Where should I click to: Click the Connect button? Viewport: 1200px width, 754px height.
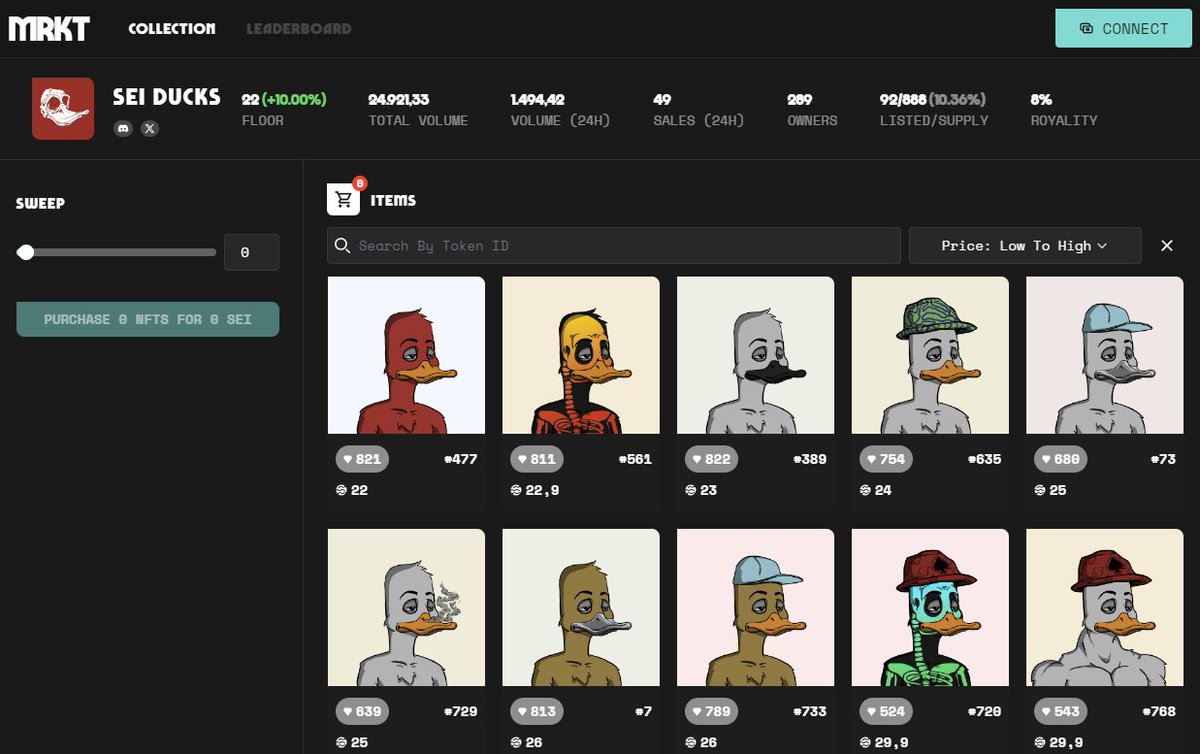coord(1123,28)
